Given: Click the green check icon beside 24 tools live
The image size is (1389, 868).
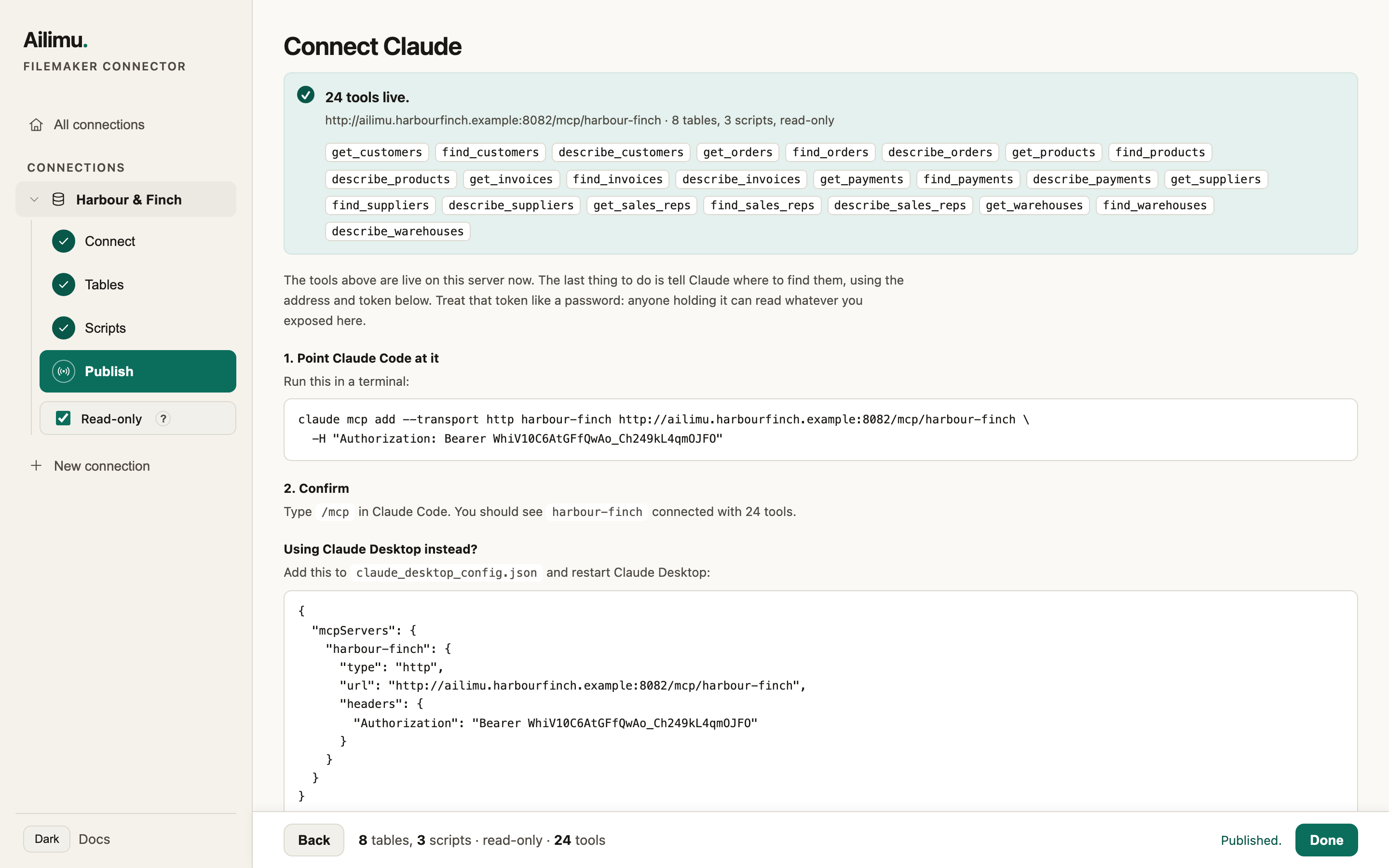Looking at the screenshot, I should click(305, 95).
